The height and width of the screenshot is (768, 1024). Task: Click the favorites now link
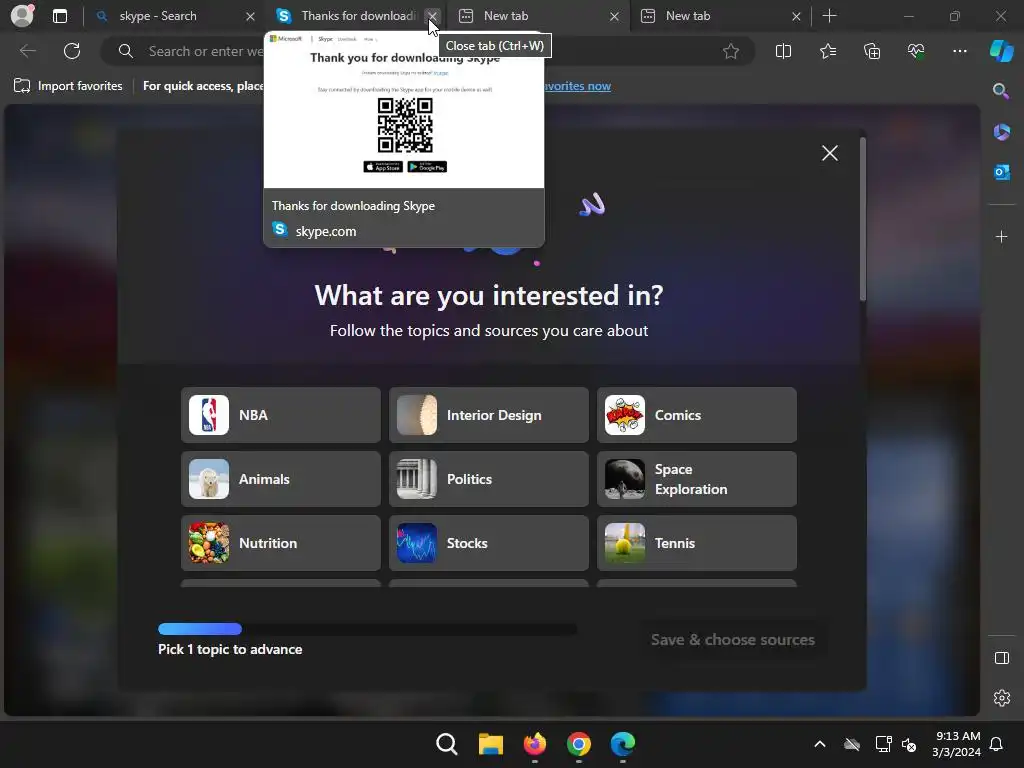click(578, 86)
